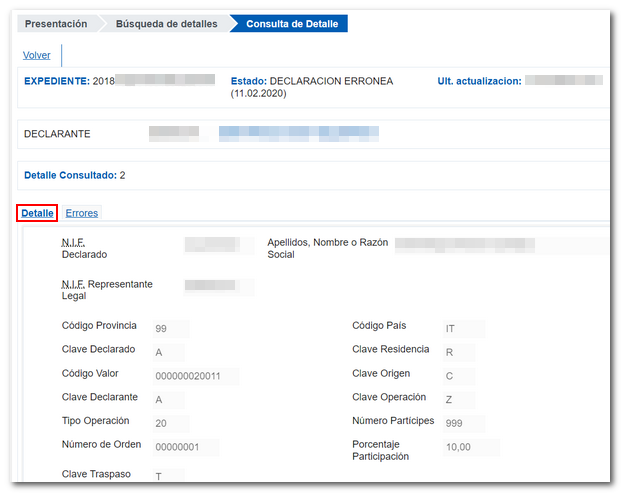Click the Clave Traspaso field
The width and height of the screenshot is (621, 493).
click(170, 476)
